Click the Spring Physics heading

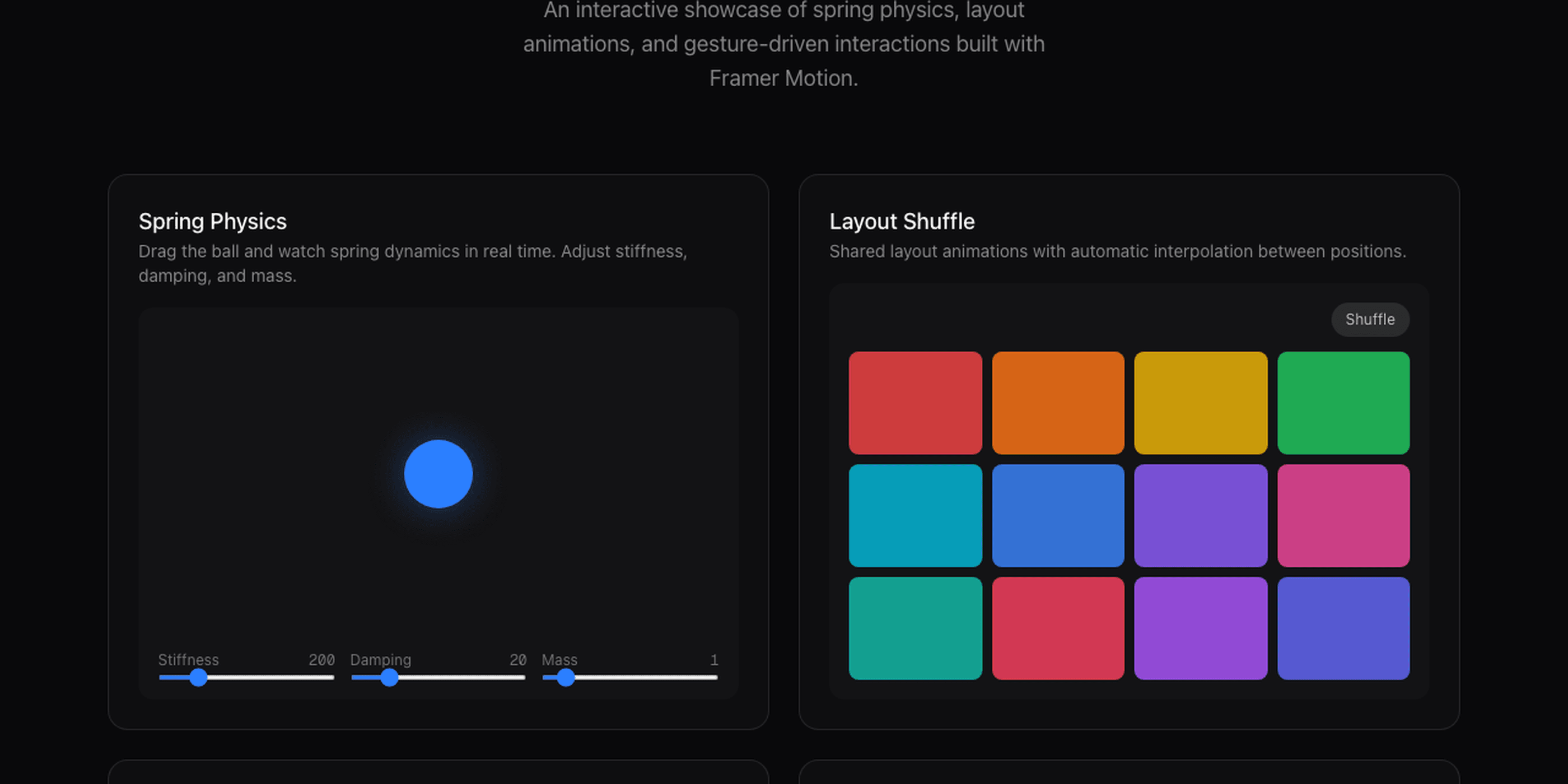click(x=212, y=222)
